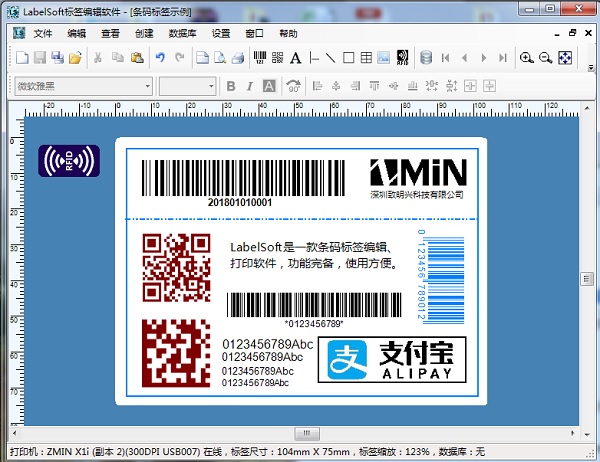Zoom out with magnifier minus icon
Image resolution: width=600 pixels, height=462 pixels.
pos(545,58)
